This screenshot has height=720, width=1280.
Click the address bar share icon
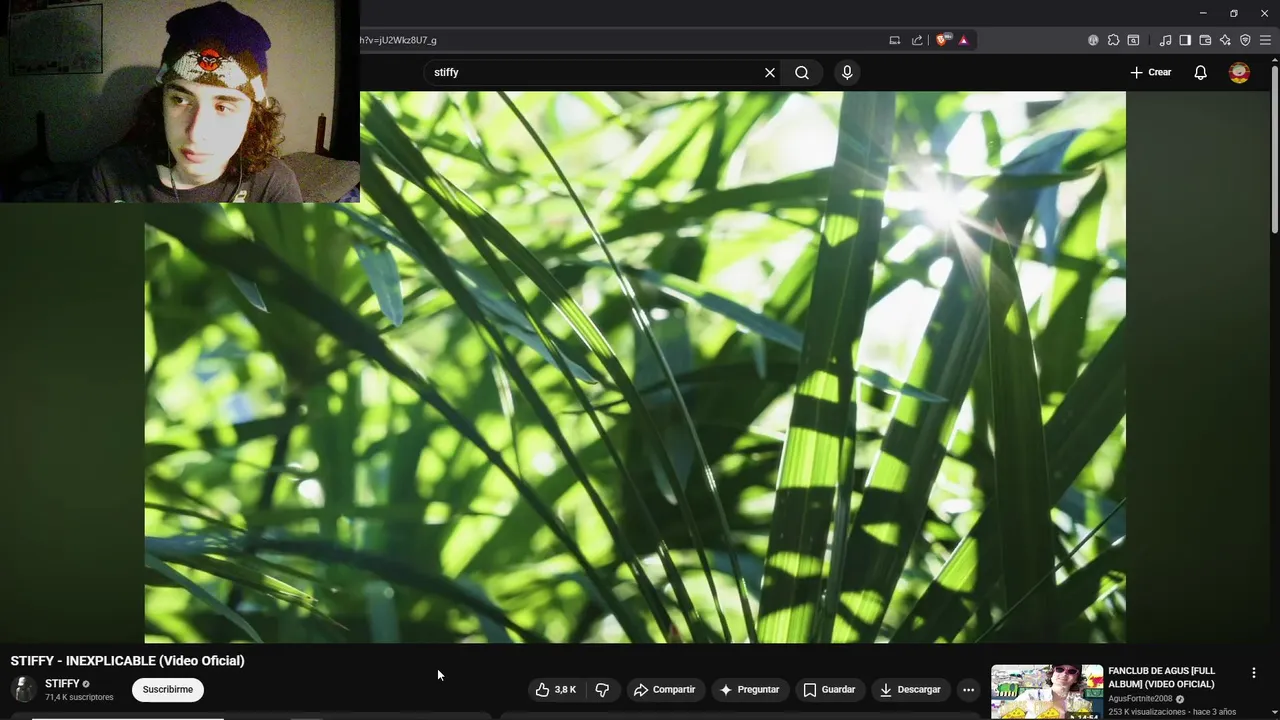[917, 40]
